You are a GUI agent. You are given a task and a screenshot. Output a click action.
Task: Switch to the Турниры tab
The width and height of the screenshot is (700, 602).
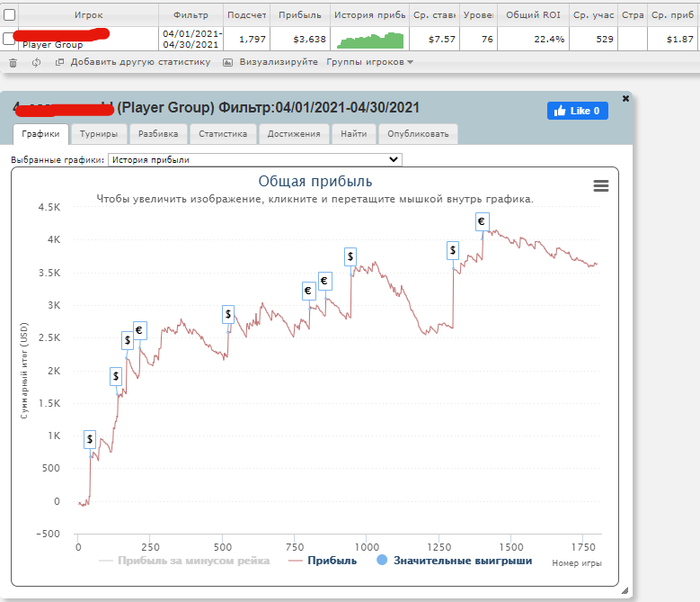click(x=99, y=134)
